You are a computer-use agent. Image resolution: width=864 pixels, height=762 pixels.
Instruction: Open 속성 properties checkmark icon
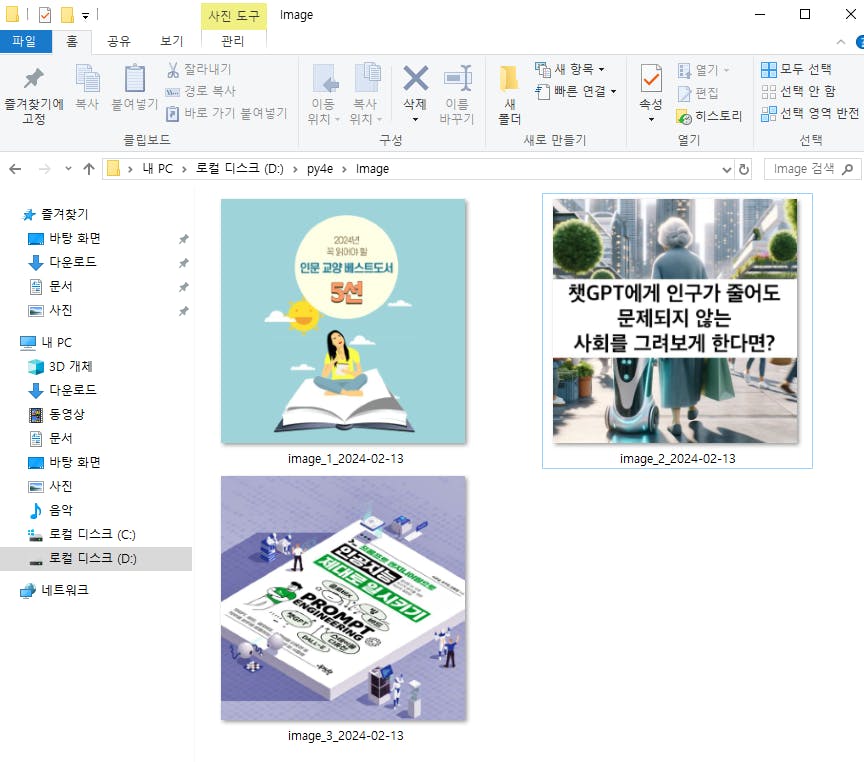(x=651, y=78)
